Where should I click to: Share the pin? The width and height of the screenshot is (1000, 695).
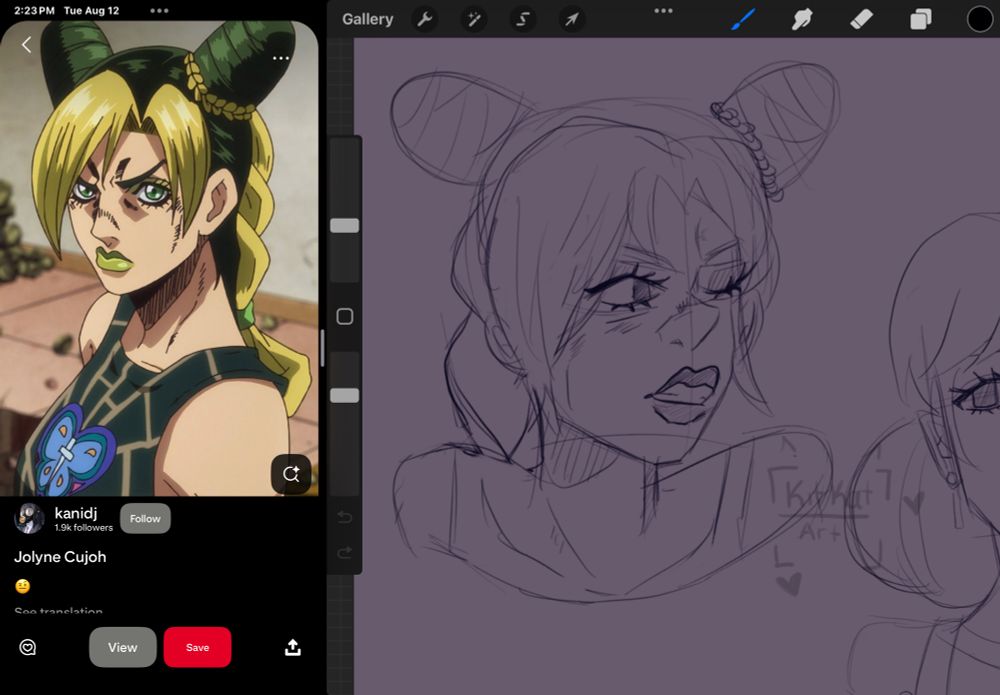(293, 647)
